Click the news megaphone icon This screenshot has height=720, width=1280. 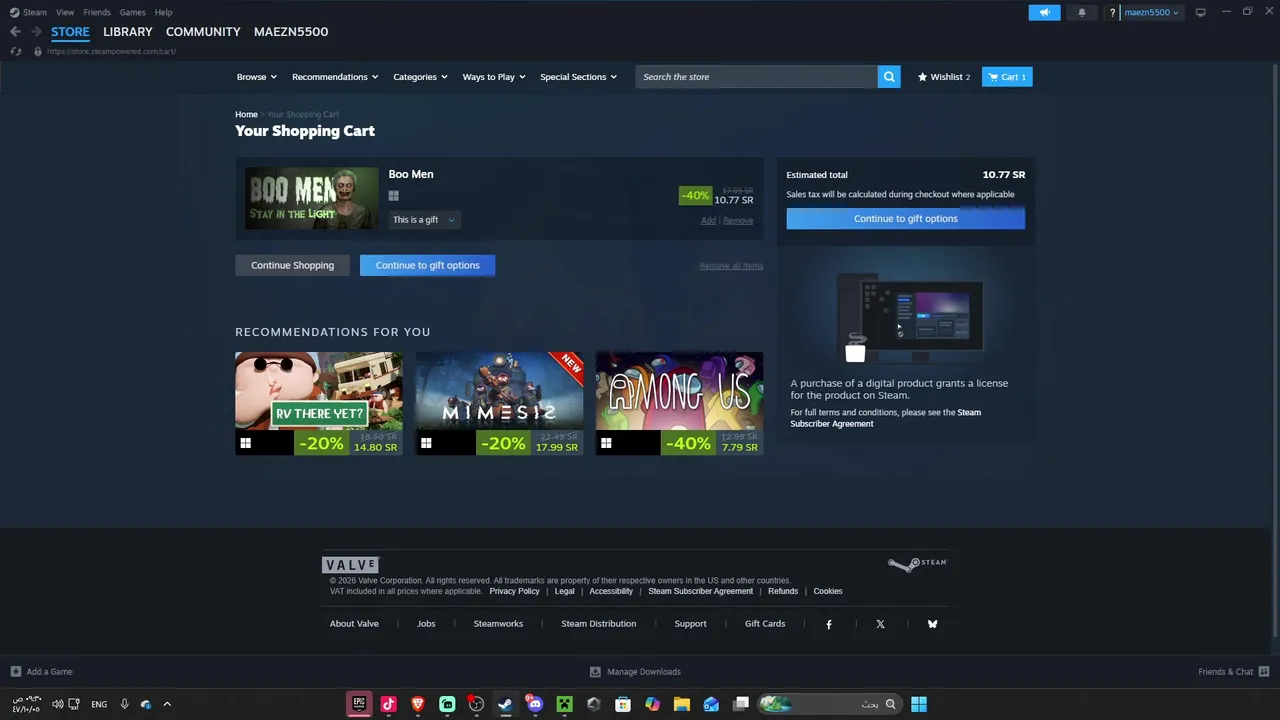[x=1044, y=12]
